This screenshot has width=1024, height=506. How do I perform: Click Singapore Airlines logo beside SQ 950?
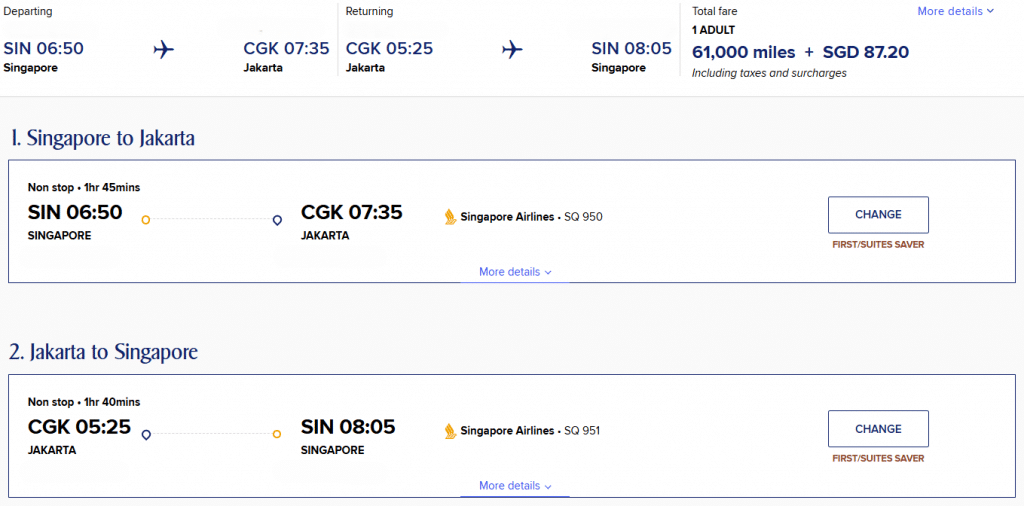pyautogui.click(x=450, y=216)
